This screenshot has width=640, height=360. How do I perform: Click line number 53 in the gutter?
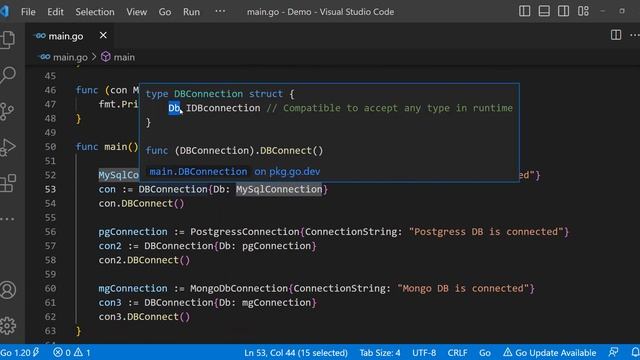50,189
